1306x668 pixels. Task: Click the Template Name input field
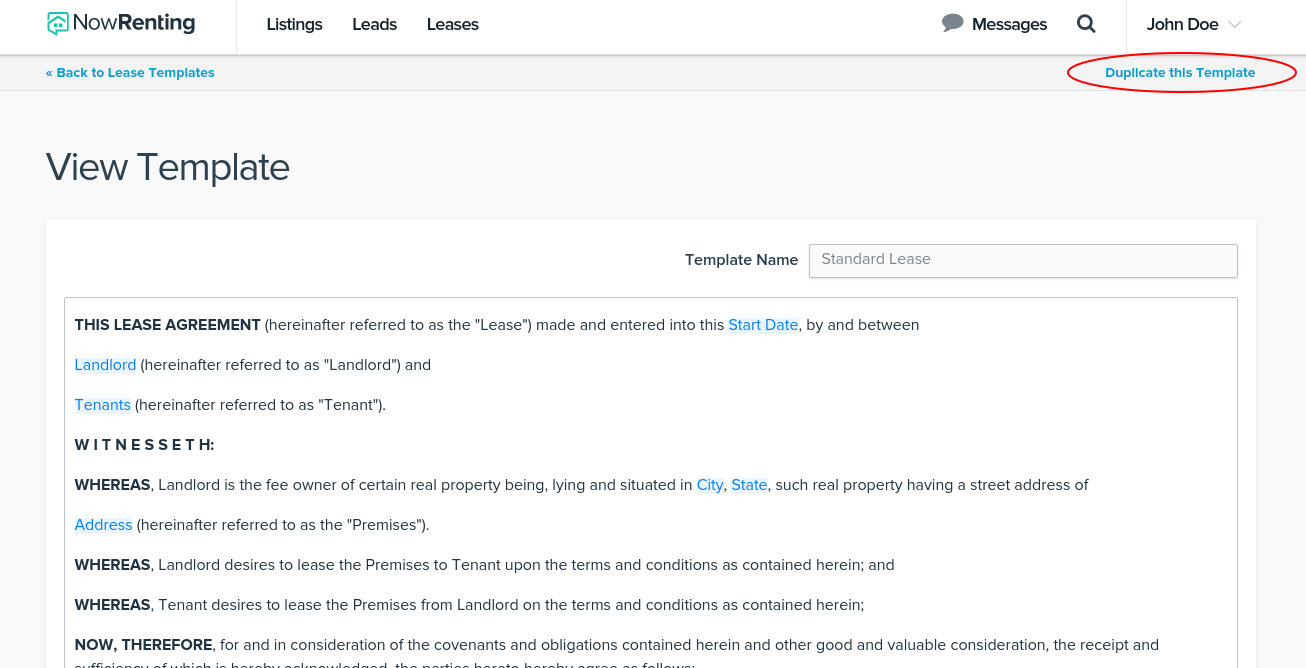(1023, 260)
